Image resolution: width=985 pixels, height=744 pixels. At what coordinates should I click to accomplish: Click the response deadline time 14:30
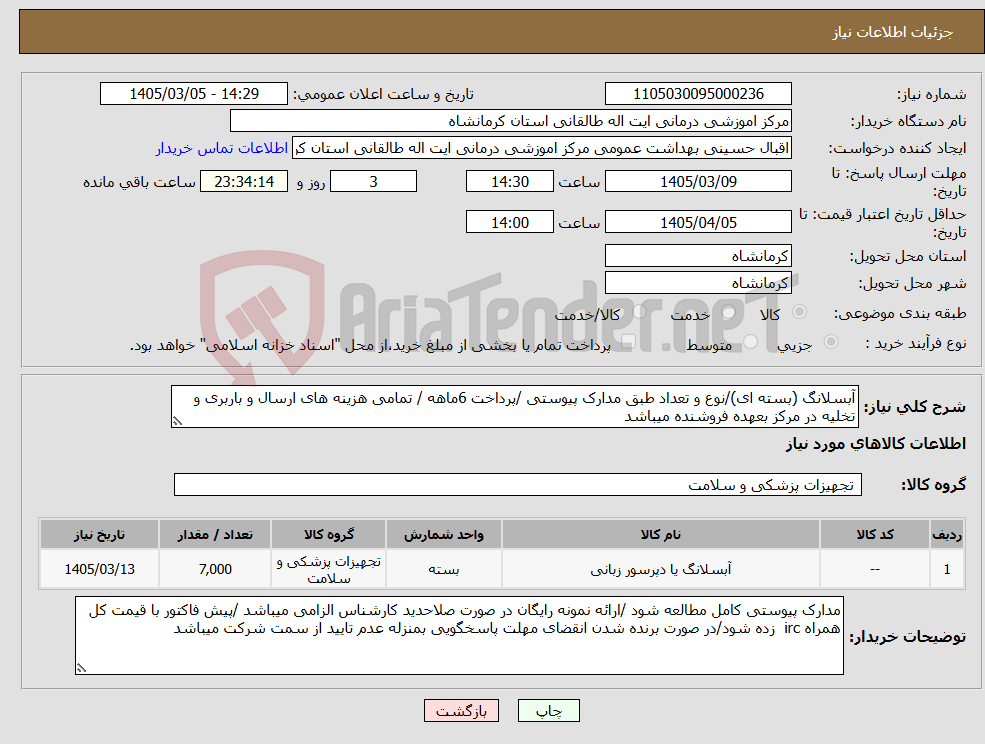(x=509, y=182)
